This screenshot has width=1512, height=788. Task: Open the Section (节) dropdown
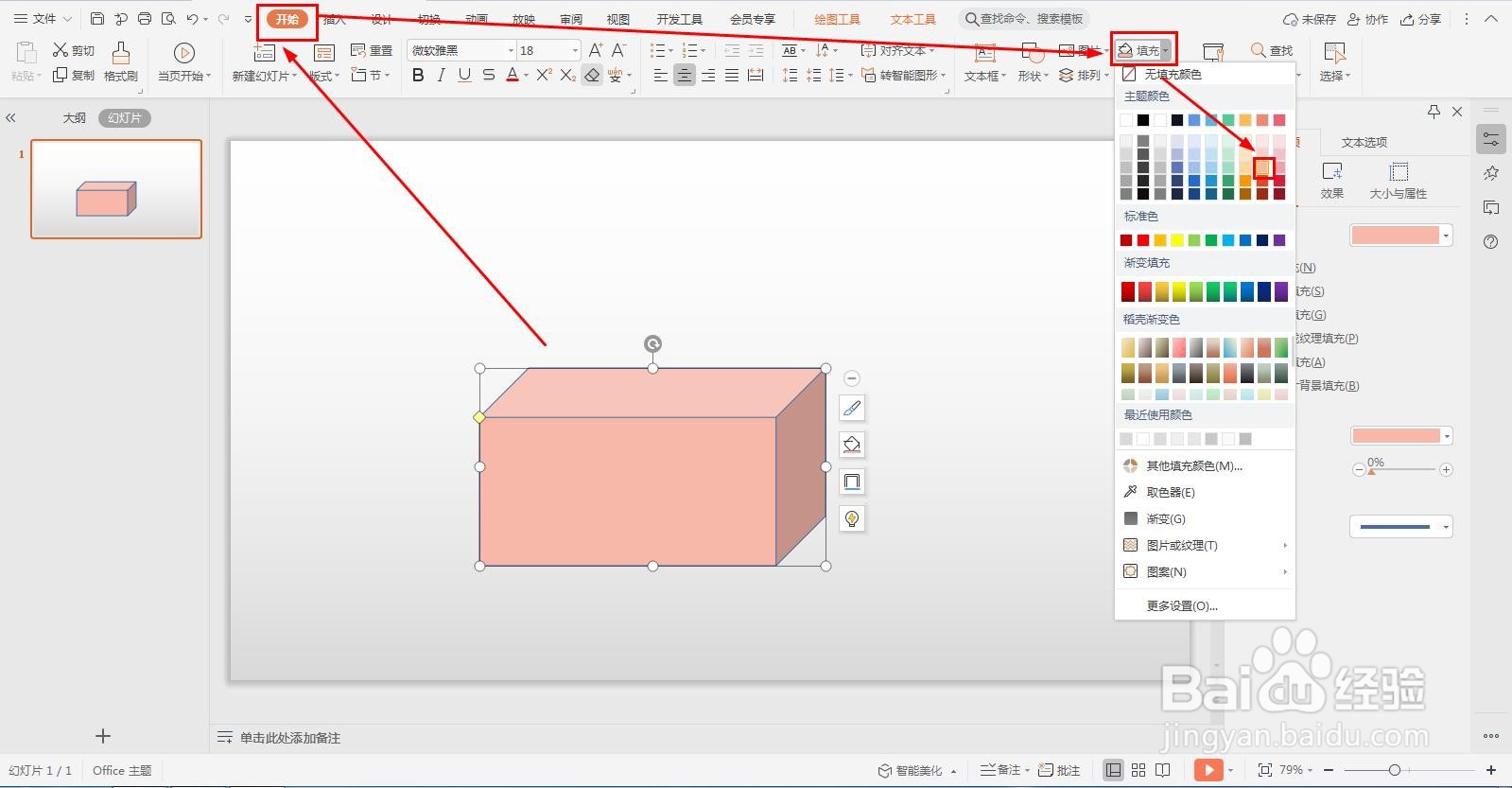[371, 75]
